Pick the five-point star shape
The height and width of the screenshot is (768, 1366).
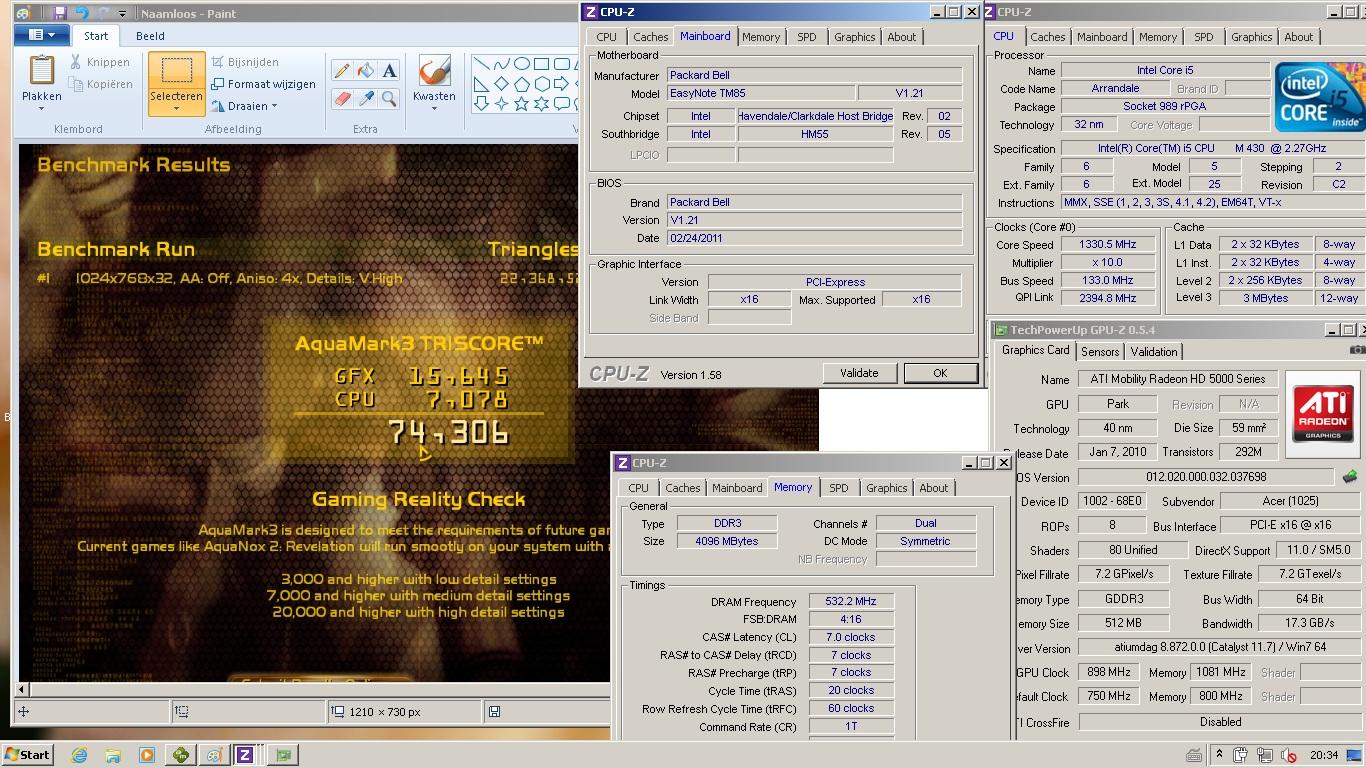coord(522,104)
